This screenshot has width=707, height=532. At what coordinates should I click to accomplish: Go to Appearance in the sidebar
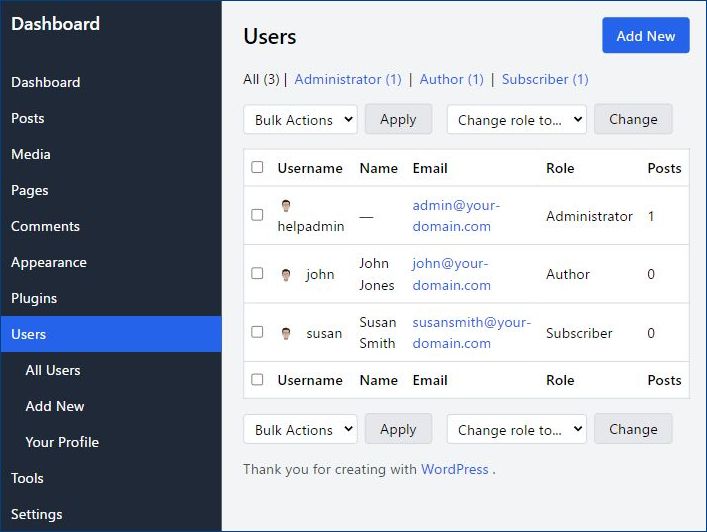click(49, 262)
